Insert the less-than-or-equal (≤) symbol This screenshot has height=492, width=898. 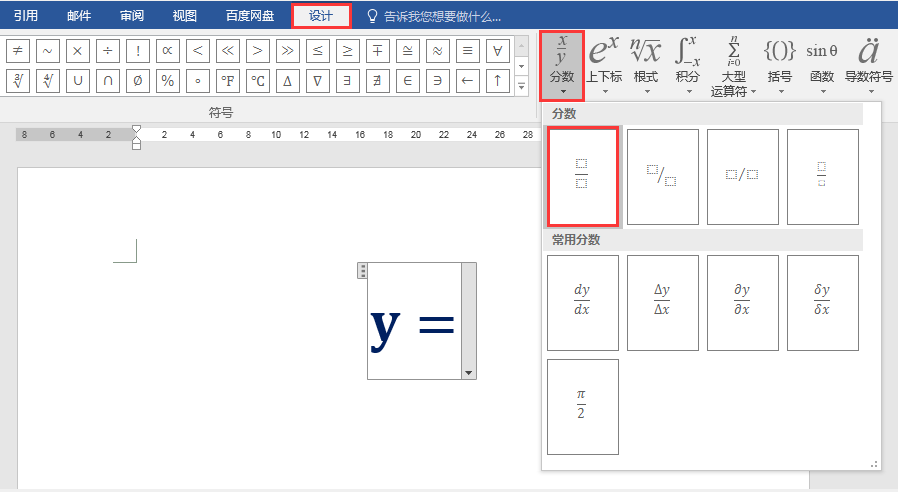(317, 50)
